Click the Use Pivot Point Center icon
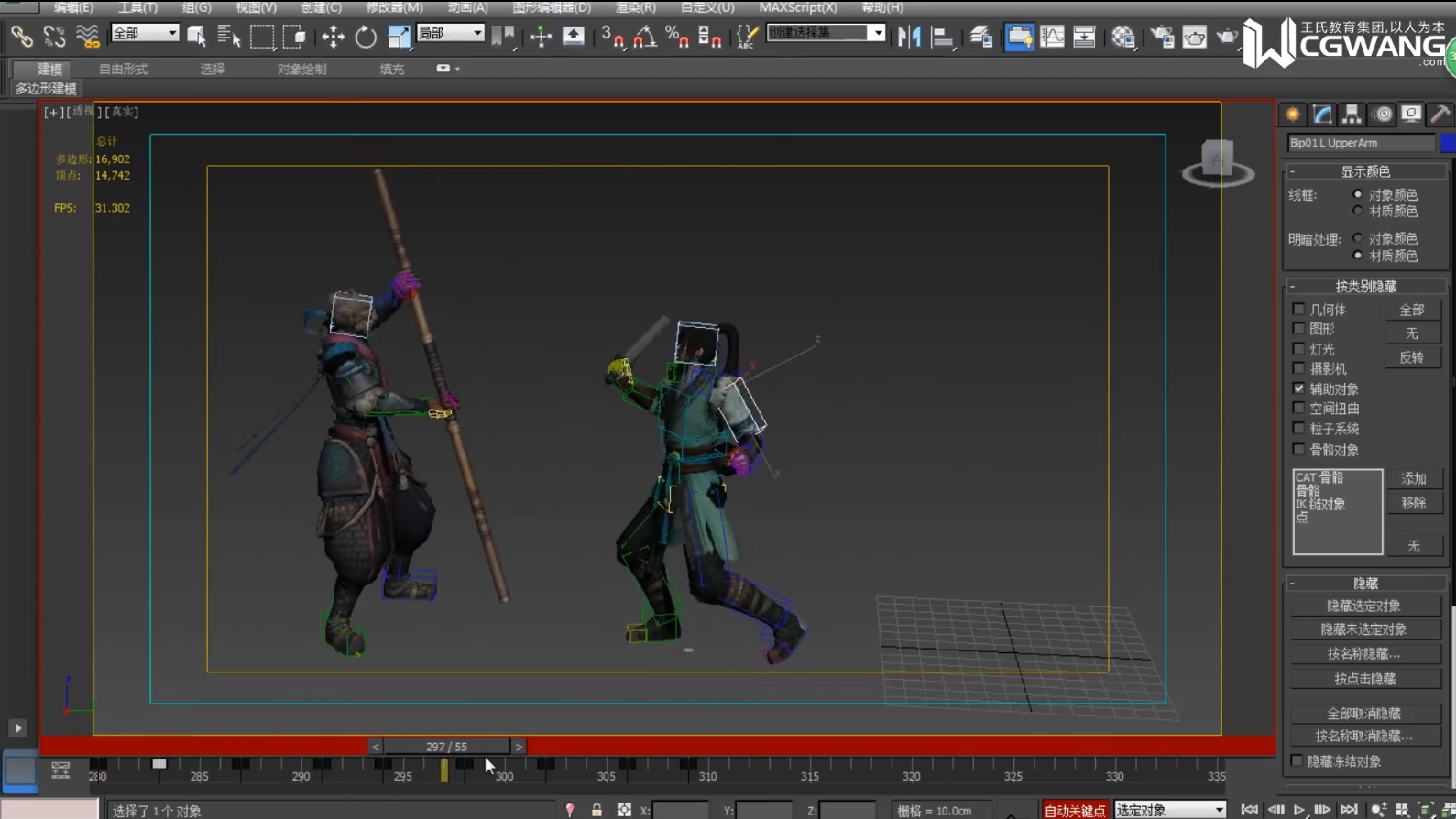The width and height of the screenshot is (1456, 819). (x=502, y=37)
